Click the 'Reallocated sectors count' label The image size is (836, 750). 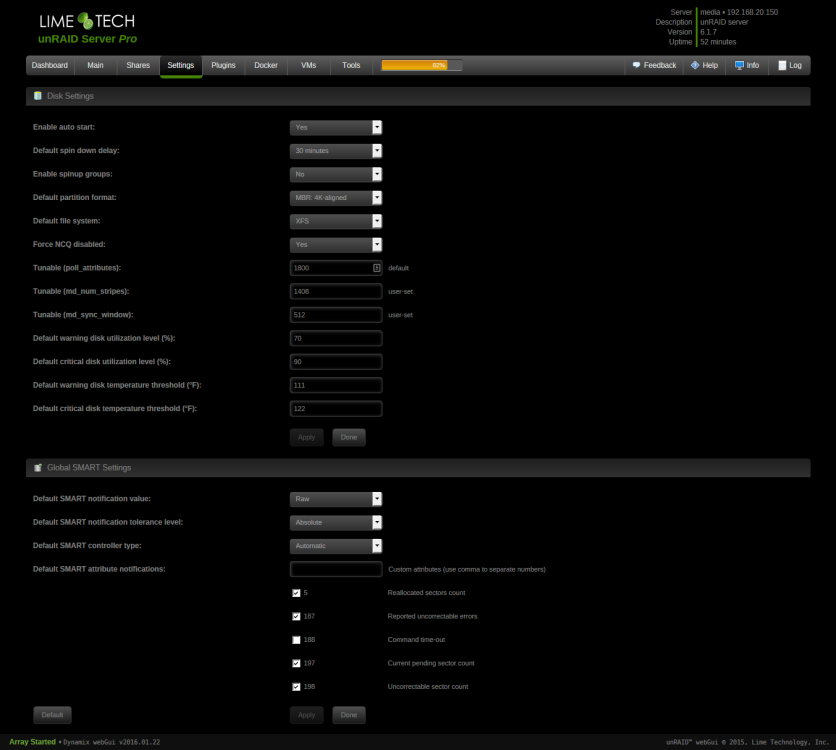(x=427, y=593)
